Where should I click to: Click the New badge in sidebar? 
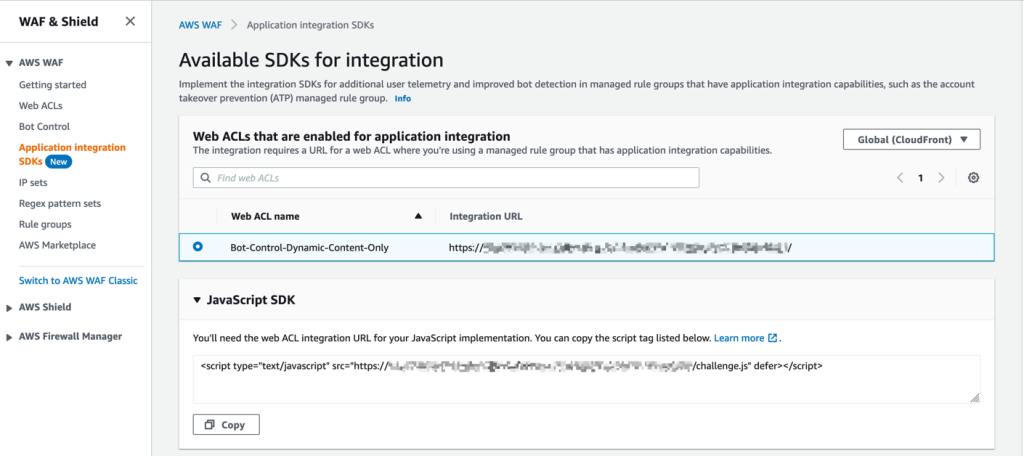click(59, 161)
